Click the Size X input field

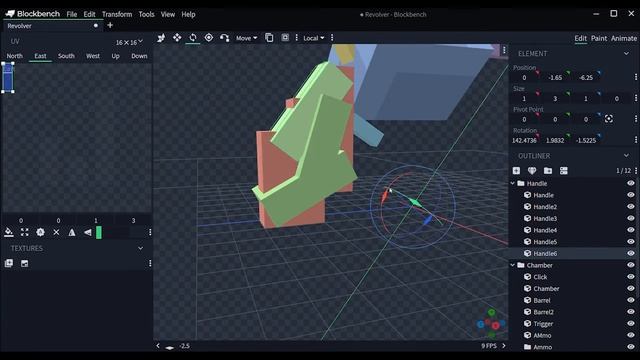click(x=524, y=99)
